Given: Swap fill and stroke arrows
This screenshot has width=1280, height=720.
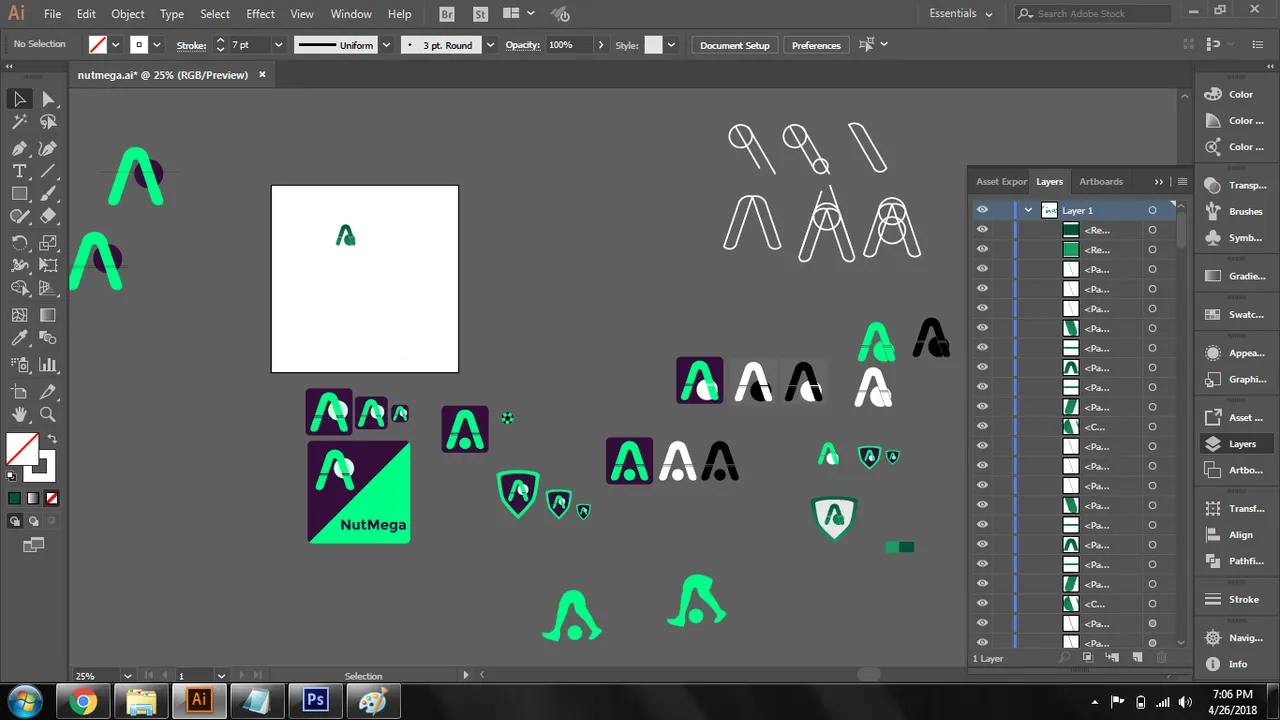Looking at the screenshot, I should tap(52, 439).
